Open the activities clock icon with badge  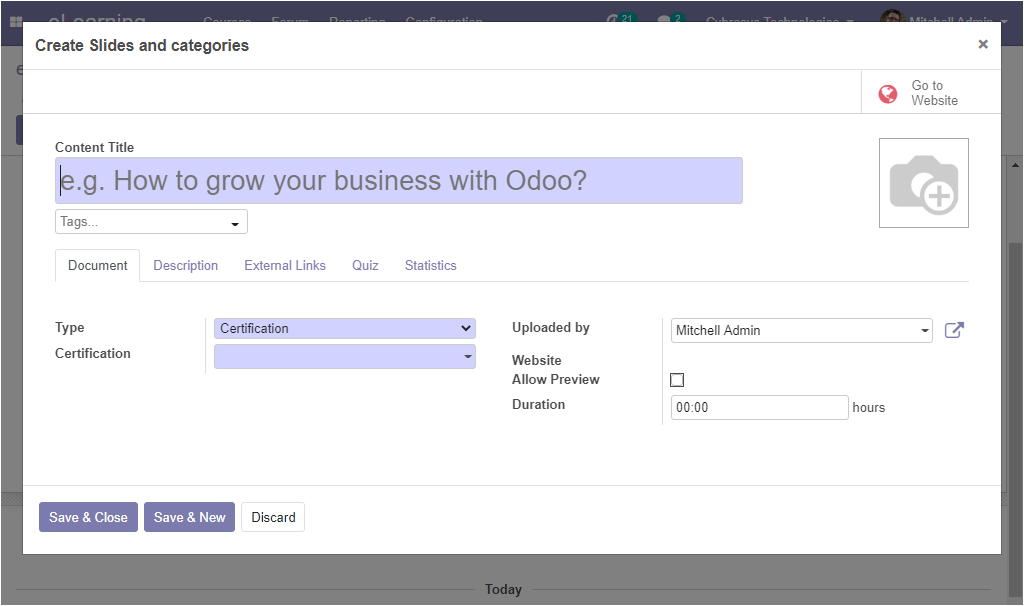click(x=620, y=19)
